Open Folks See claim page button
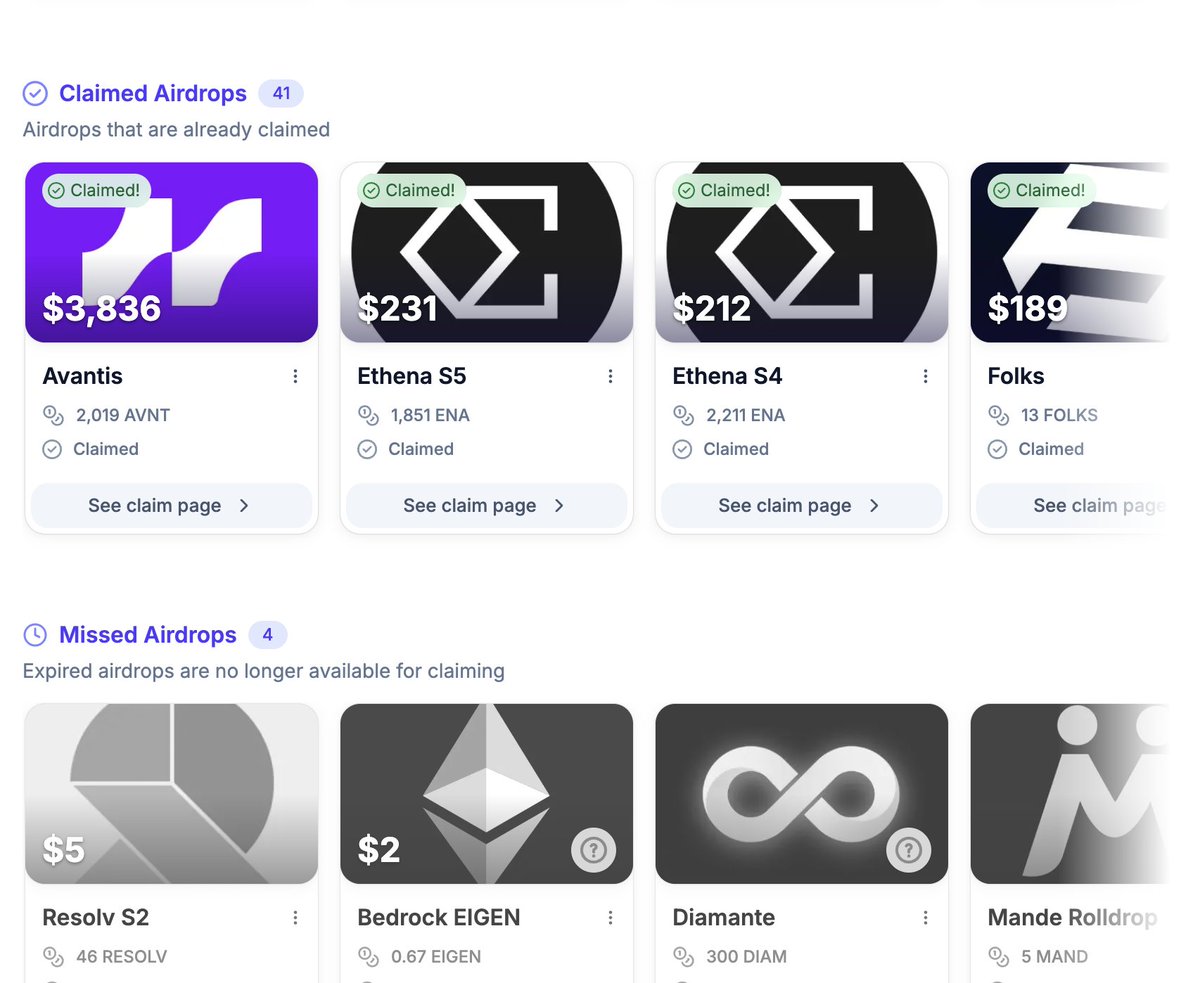The image size is (1200, 983). pos(1072,506)
